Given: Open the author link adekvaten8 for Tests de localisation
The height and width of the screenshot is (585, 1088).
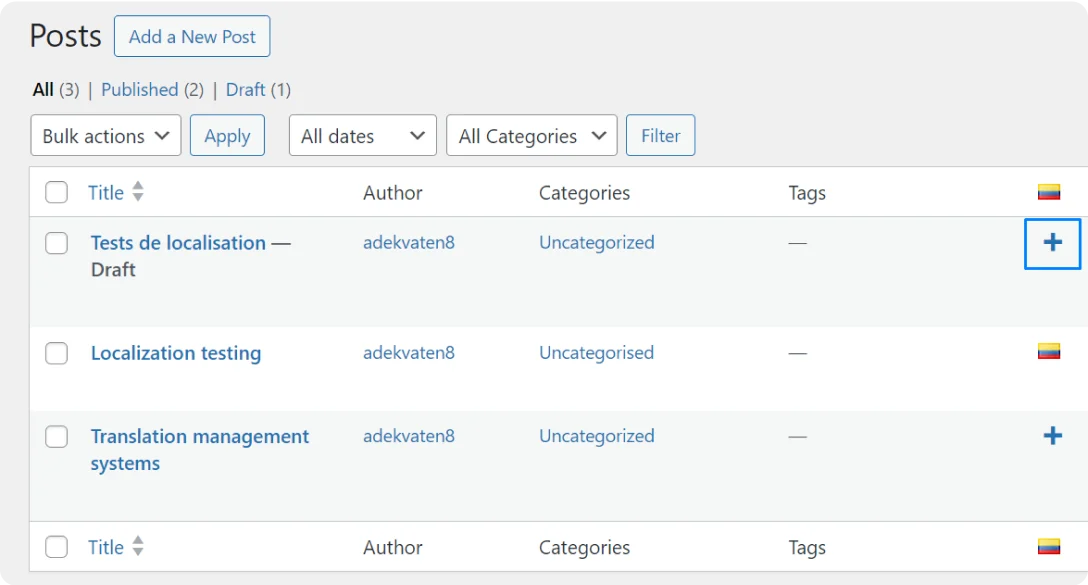Looking at the screenshot, I should (409, 242).
